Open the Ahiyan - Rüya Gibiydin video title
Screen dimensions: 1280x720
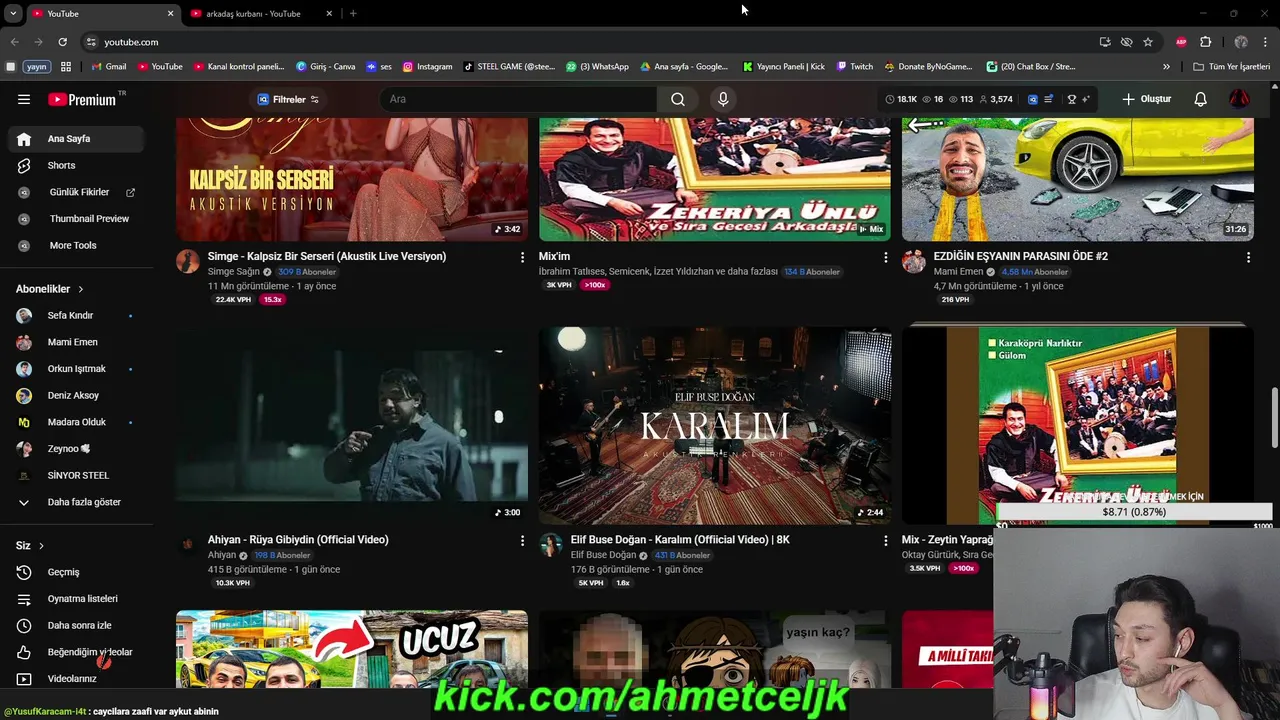tap(298, 540)
